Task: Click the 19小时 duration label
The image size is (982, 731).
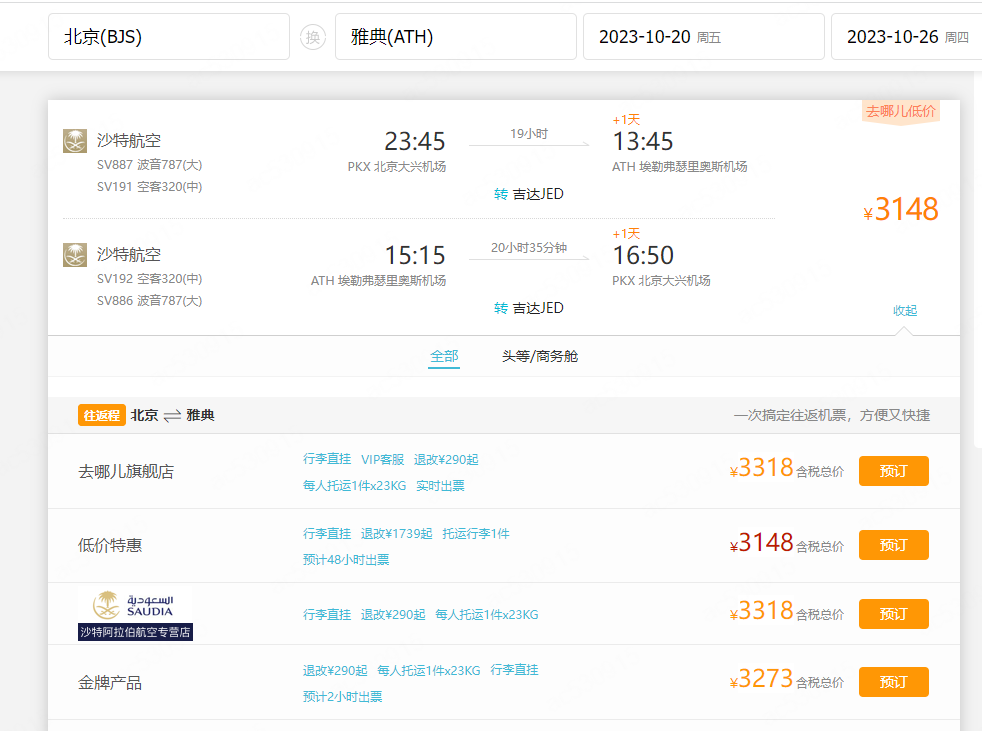Action: click(x=529, y=134)
